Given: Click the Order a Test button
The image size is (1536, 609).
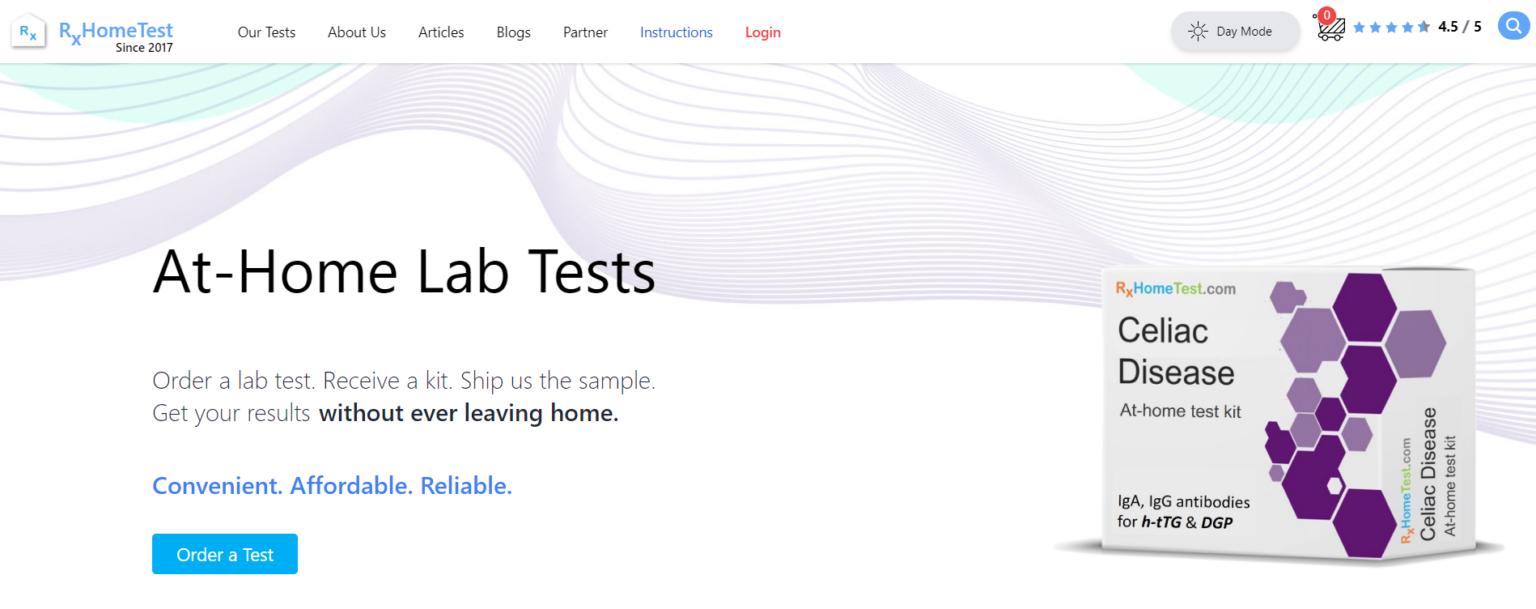Looking at the screenshot, I should pyautogui.click(x=224, y=553).
